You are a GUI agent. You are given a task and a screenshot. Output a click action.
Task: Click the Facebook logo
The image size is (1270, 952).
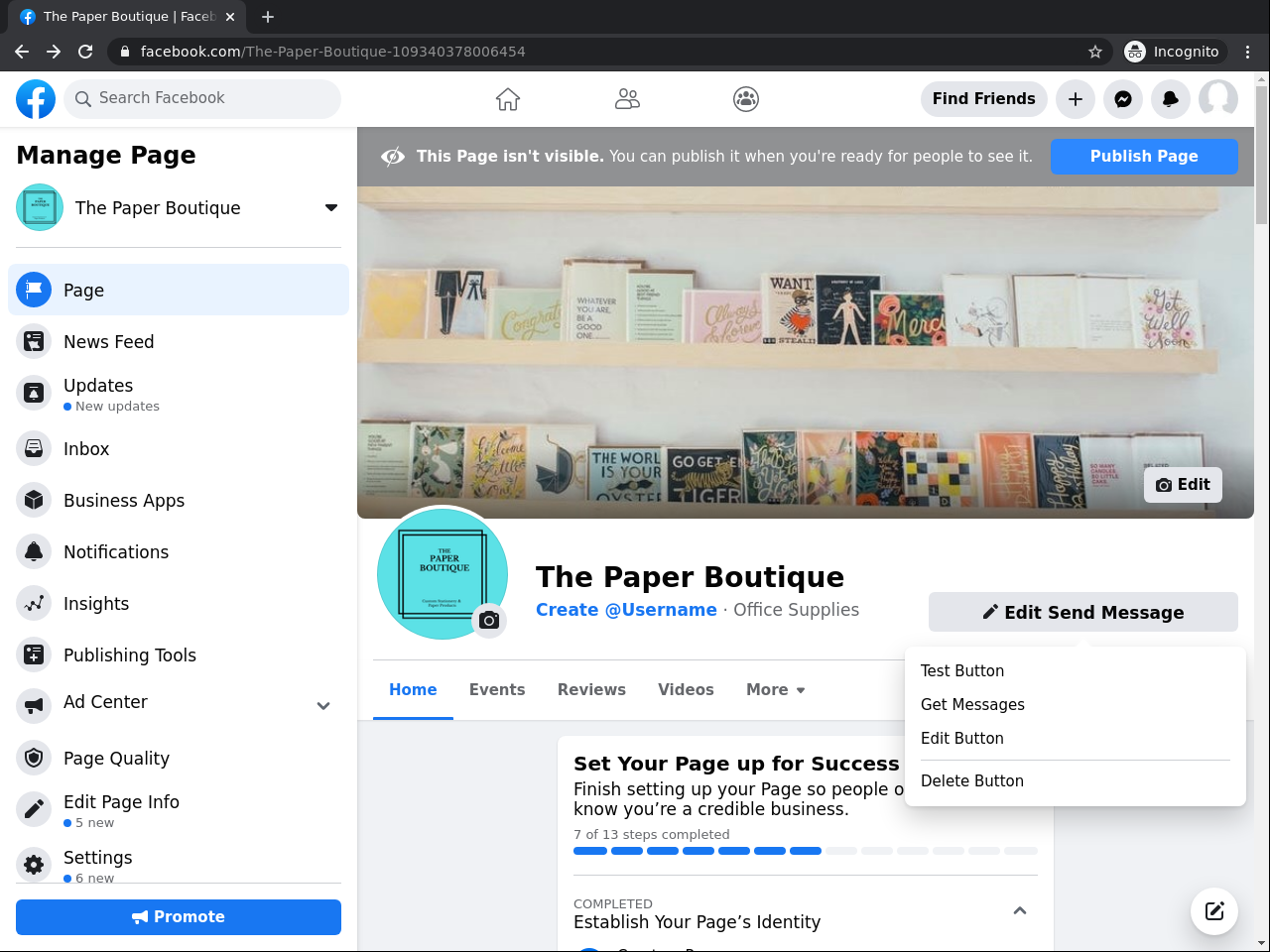click(36, 99)
